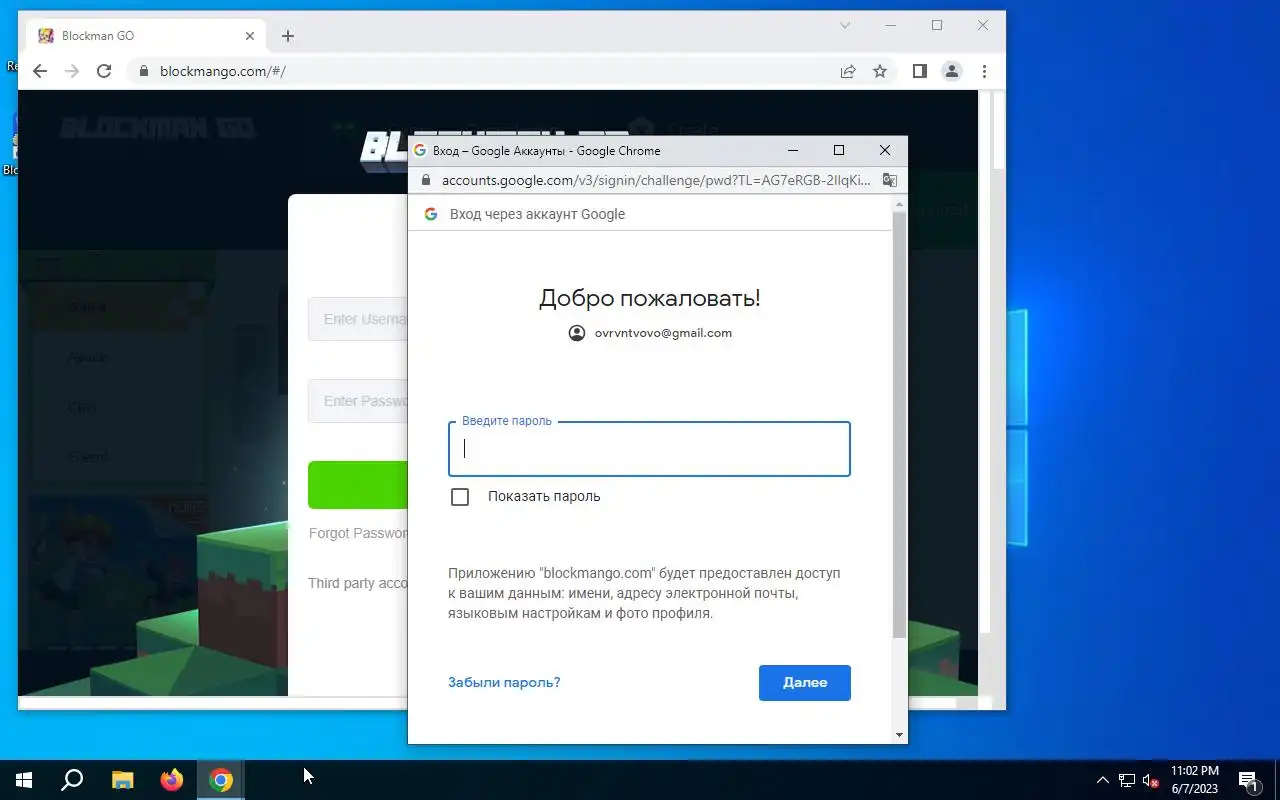Bookmark this tab with star icon

pyautogui.click(x=880, y=71)
